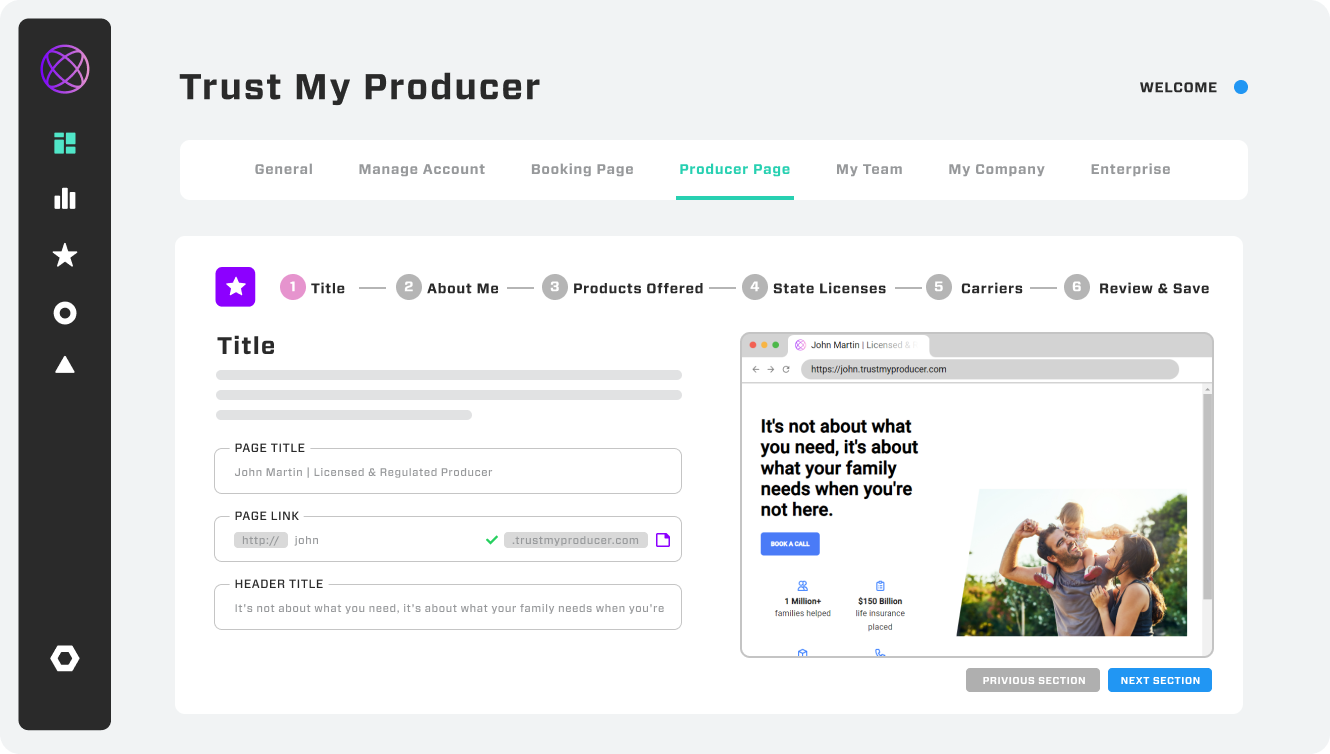Click the Header Title input field
The height and width of the screenshot is (754, 1330).
pos(448,607)
